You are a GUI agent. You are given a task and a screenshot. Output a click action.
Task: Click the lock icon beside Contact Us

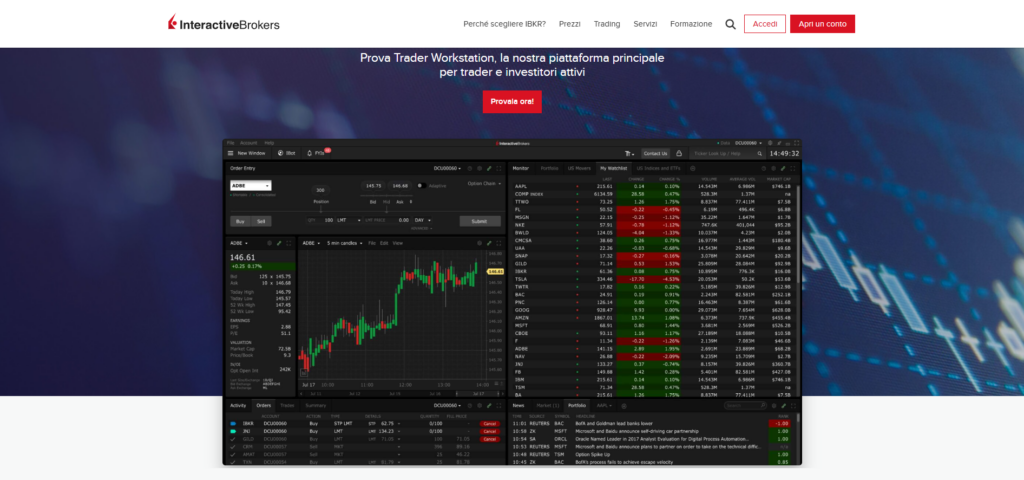click(679, 153)
